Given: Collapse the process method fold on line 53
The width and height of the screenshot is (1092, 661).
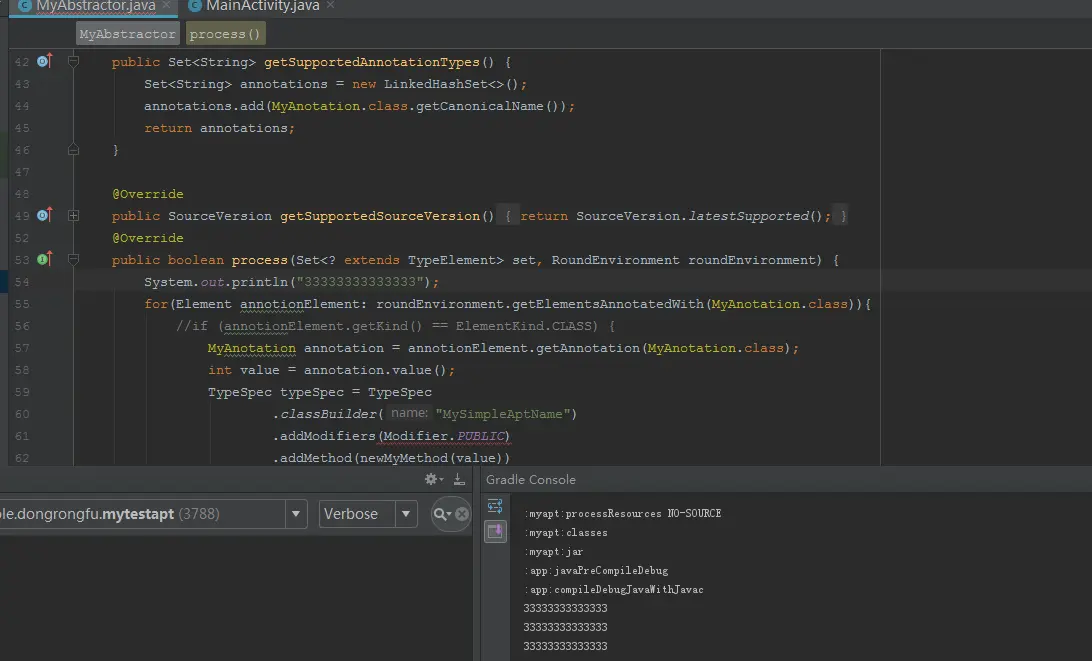Looking at the screenshot, I should coord(73,259).
